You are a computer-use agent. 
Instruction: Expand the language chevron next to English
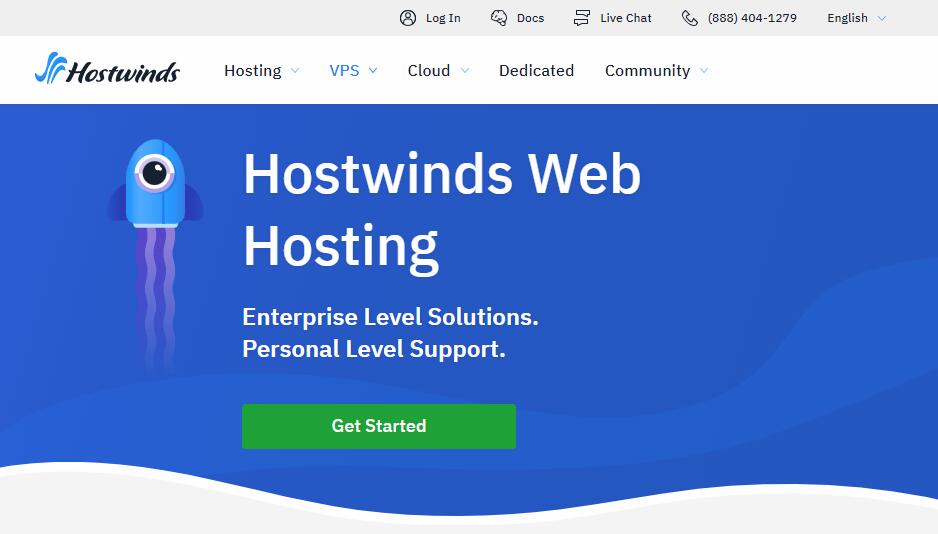[881, 19]
